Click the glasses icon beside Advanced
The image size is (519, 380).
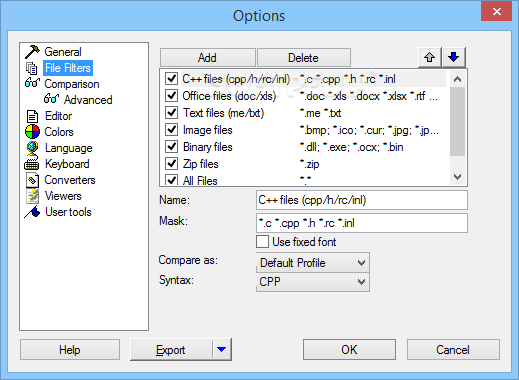pos(52,98)
